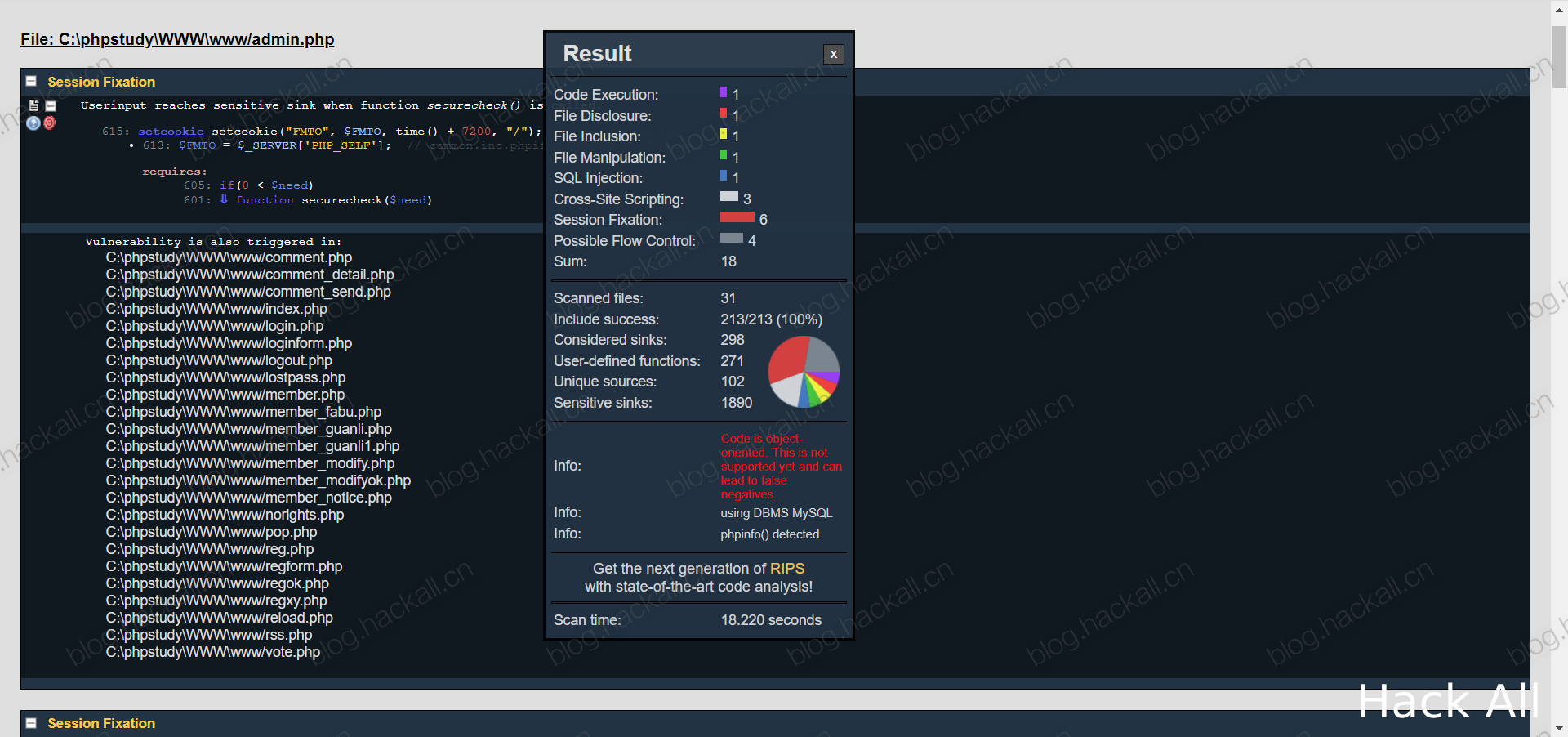Click the white Cross-Site Scripting bar
Screen dimensions: 1568x737
[x=729, y=197]
